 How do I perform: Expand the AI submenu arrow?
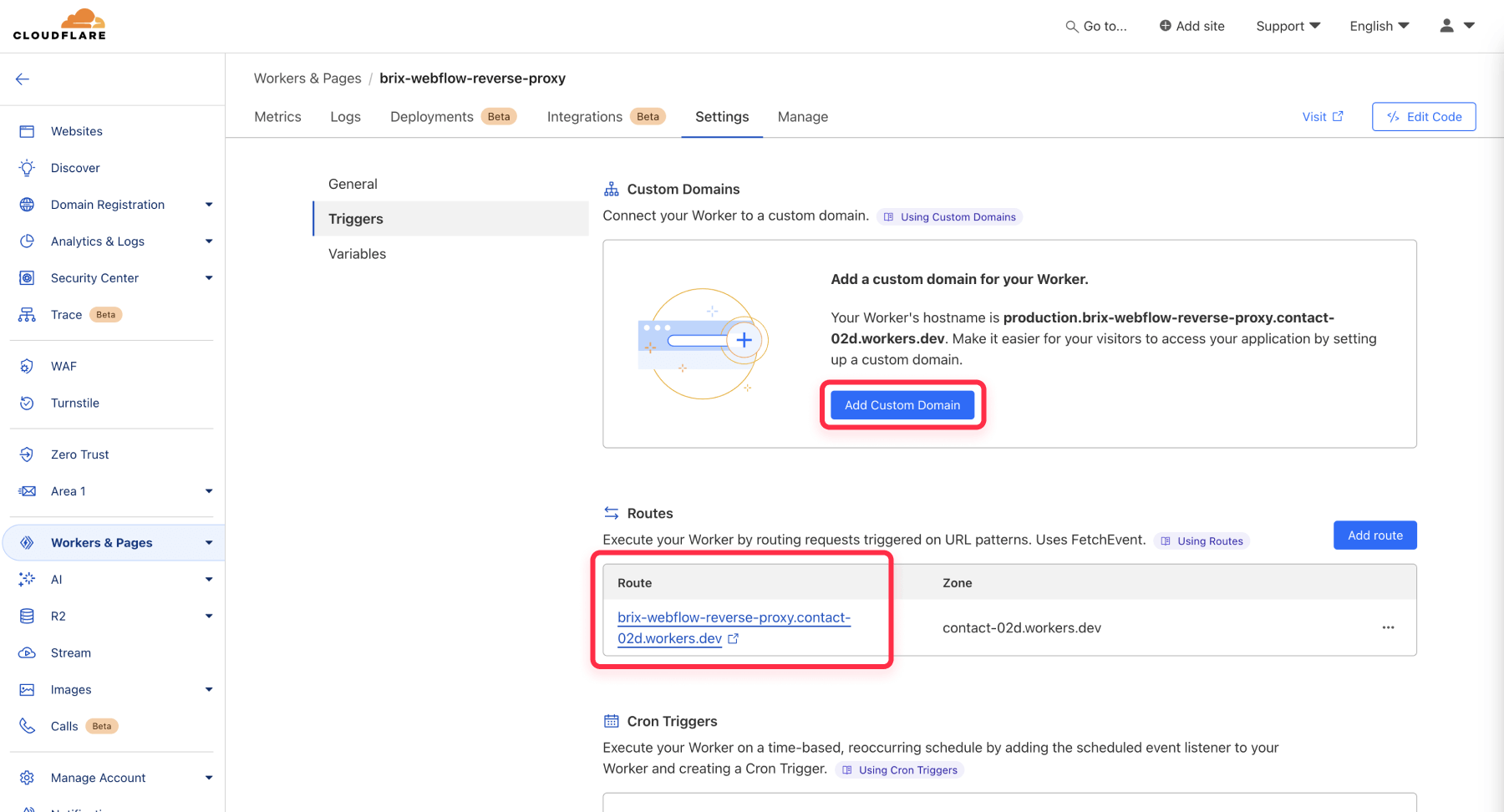coord(209,580)
